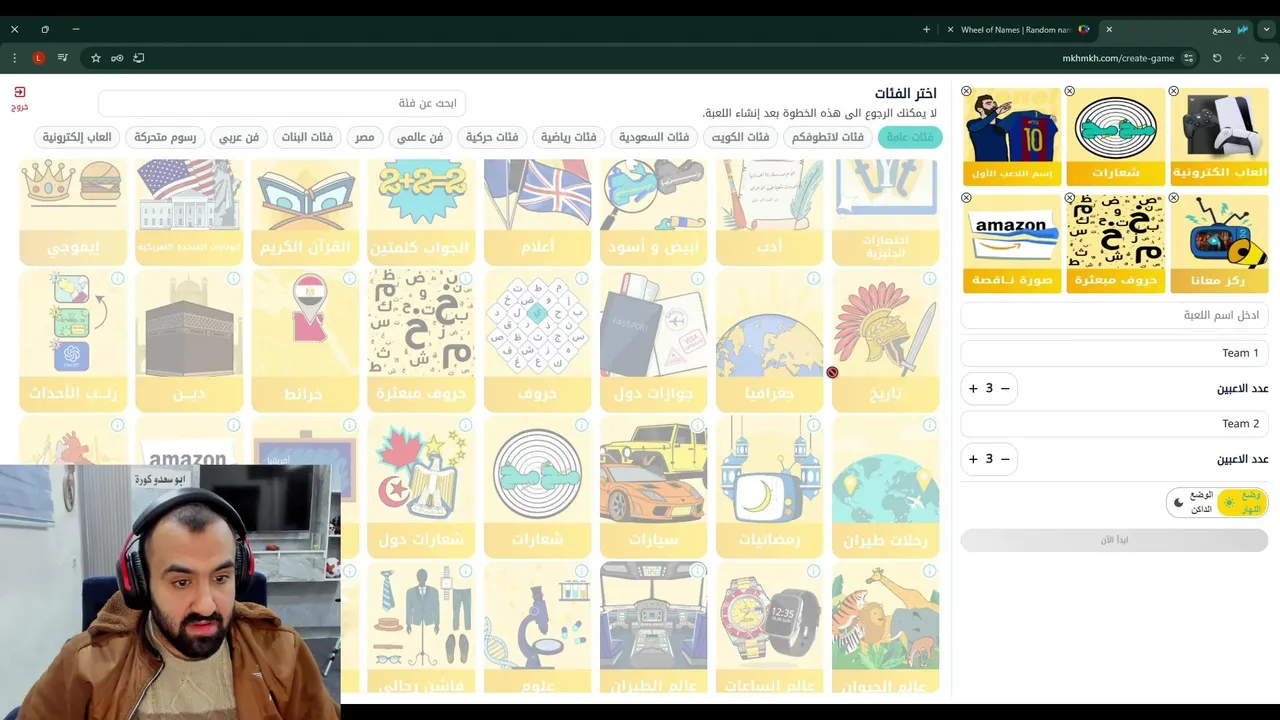
Task: Click the mkhmkh.com address bar
Action: click(x=1117, y=58)
